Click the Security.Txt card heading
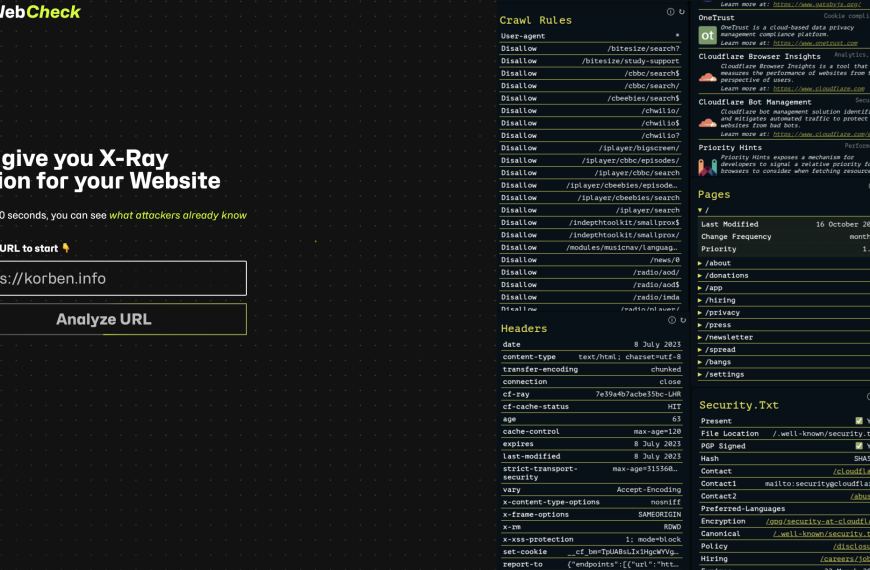 click(739, 405)
